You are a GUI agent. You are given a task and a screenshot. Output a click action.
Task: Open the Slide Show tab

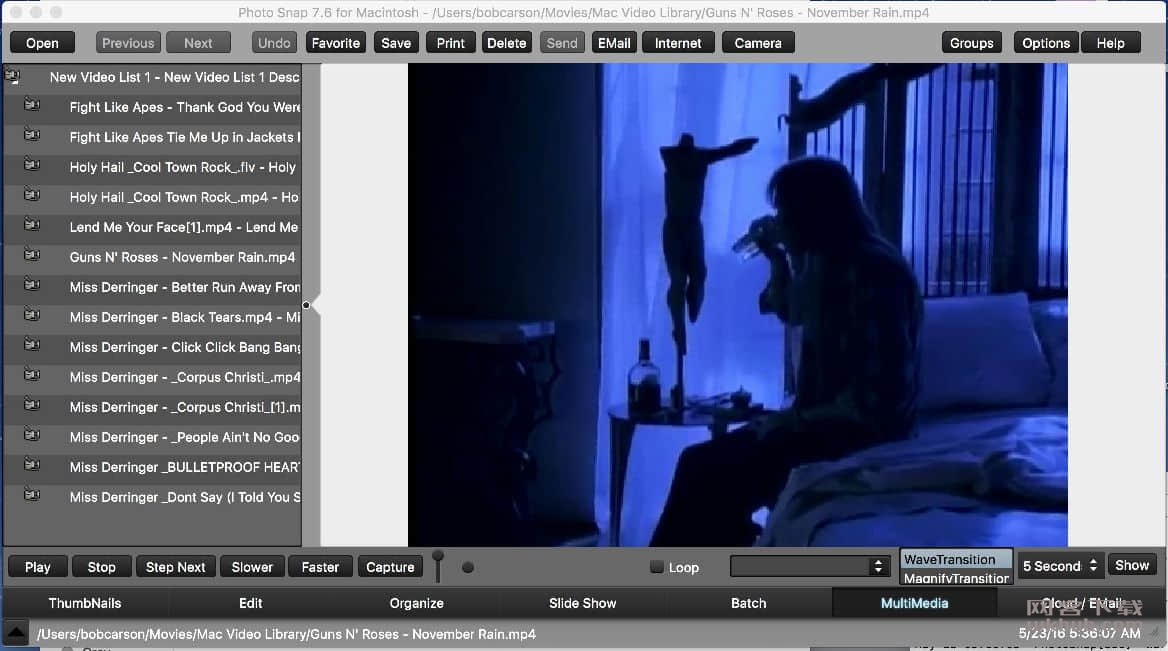[x=583, y=603]
